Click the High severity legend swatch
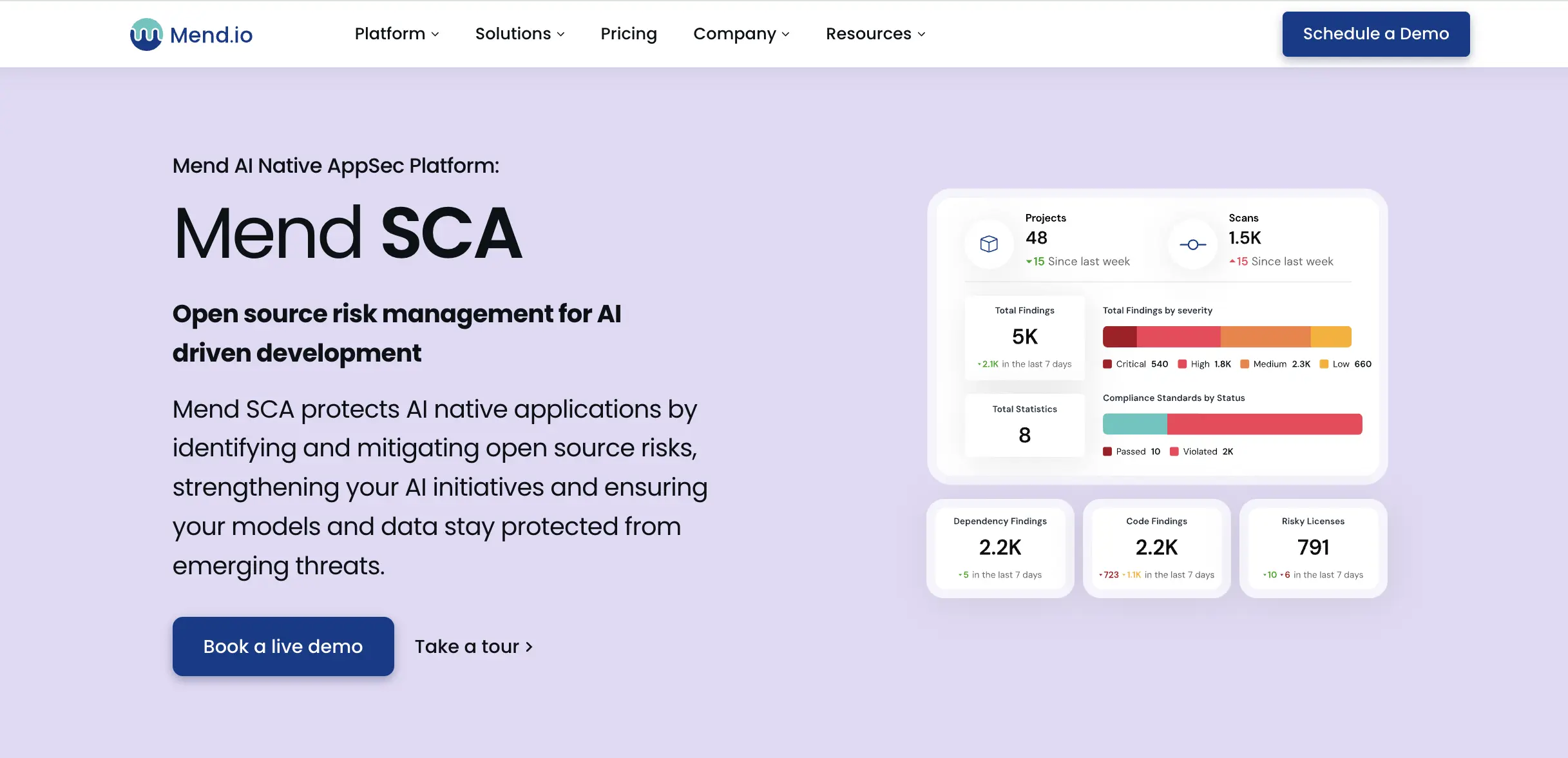1568x758 pixels. pos(1182,364)
